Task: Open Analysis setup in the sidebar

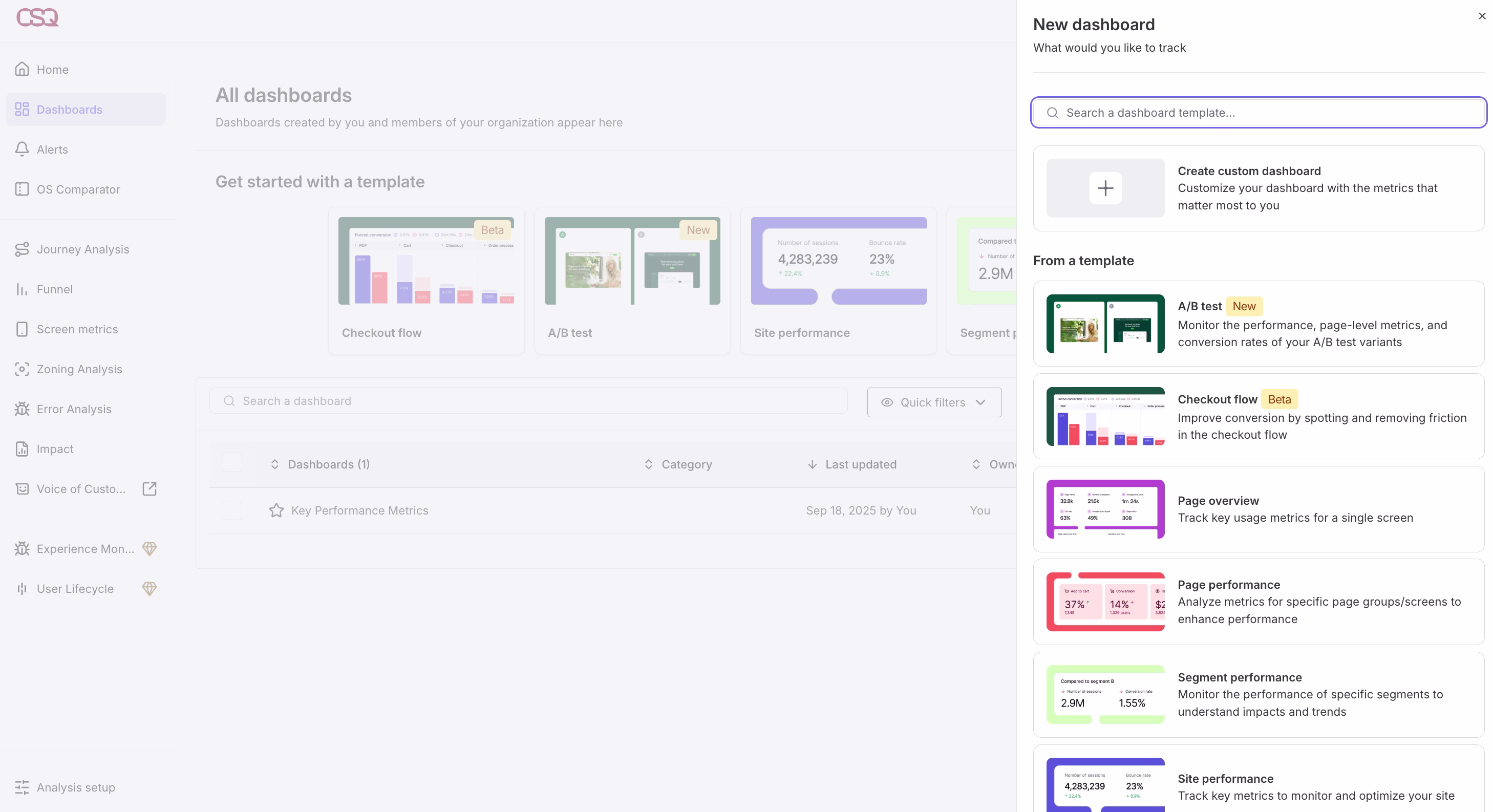Action: tap(75, 787)
